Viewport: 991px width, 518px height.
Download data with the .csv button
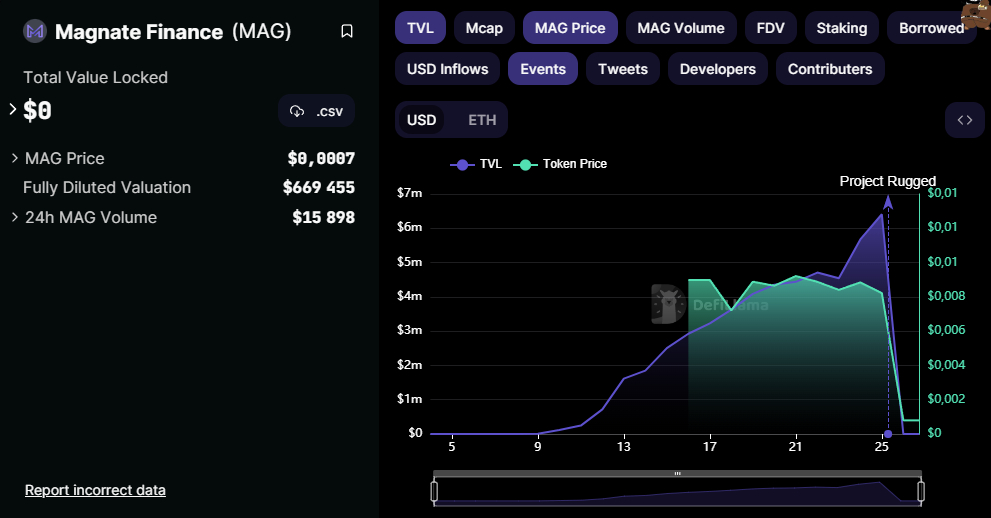tap(317, 111)
